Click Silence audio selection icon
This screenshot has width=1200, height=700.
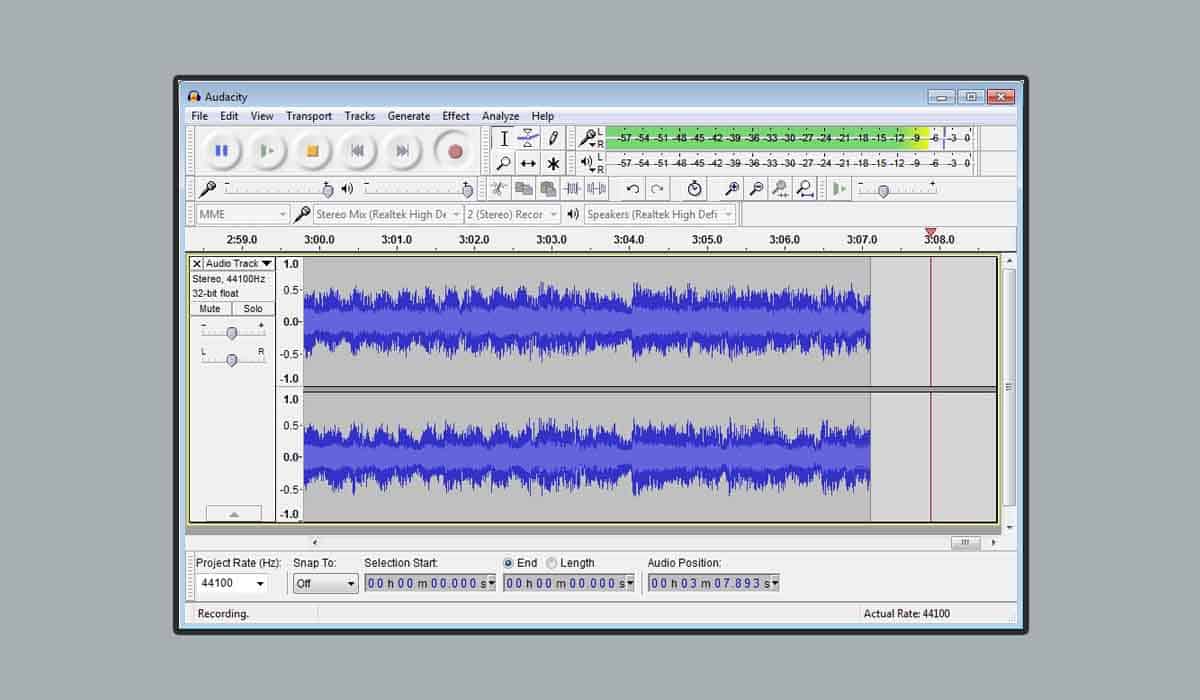[597, 188]
